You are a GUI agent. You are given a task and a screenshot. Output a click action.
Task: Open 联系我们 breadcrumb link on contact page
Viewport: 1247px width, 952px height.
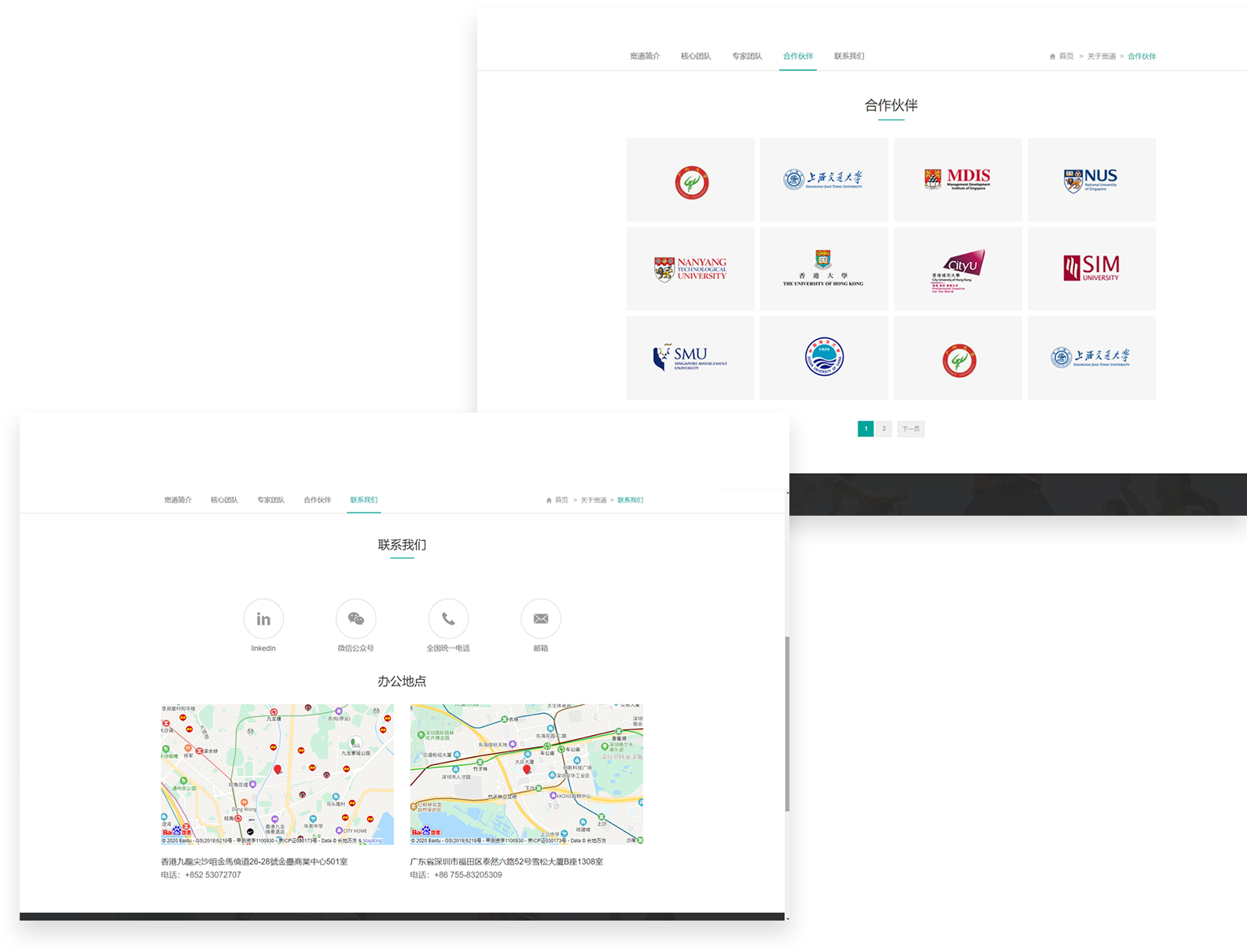631,500
